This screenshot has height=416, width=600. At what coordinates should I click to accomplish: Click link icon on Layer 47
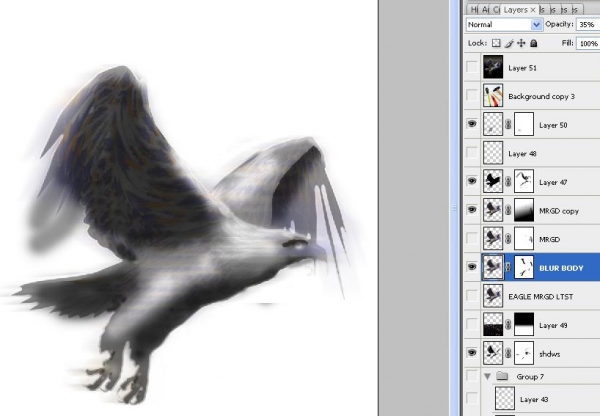[x=508, y=182]
